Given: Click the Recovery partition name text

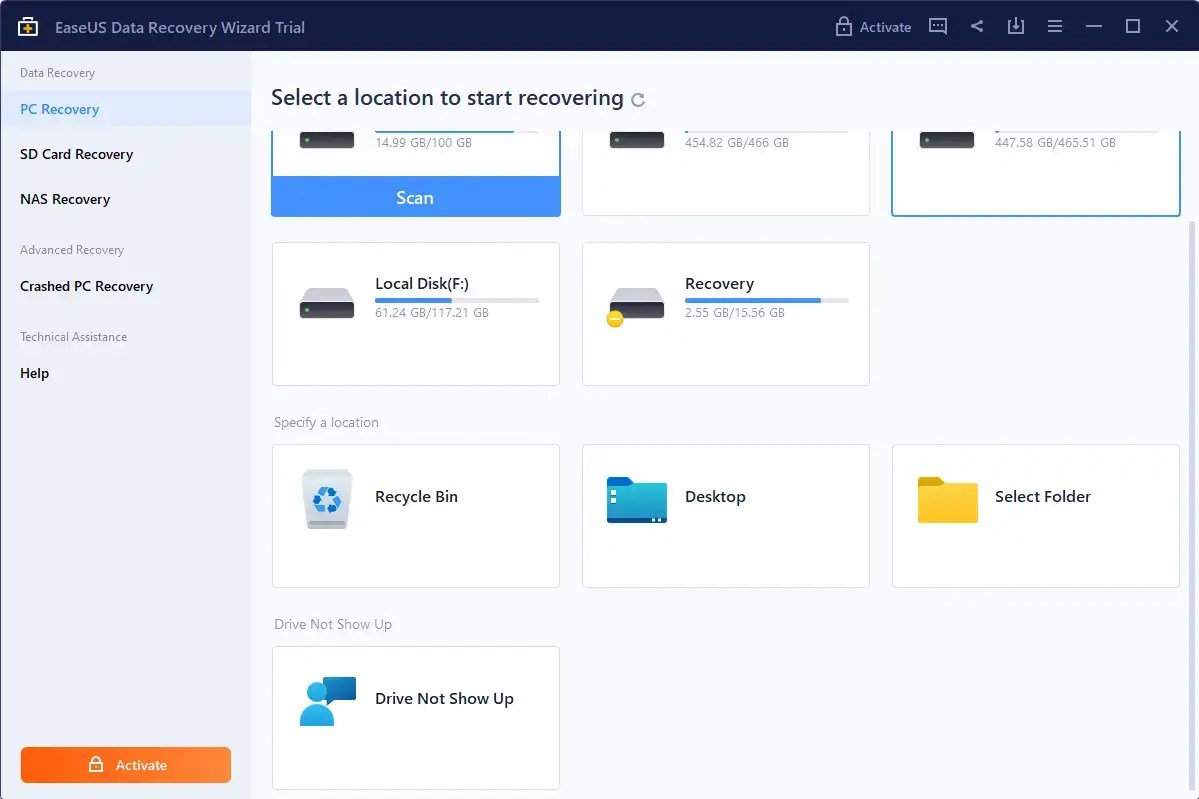Looking at the screenshot, I should [x=720, y=284].
